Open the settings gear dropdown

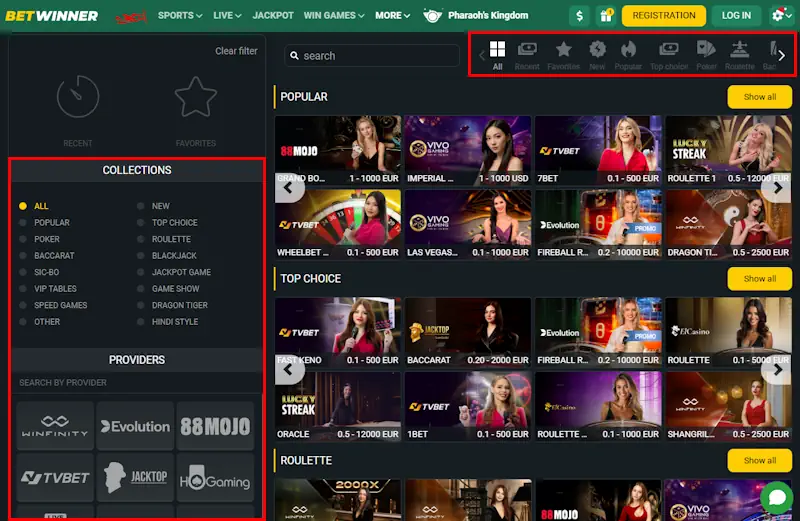781,16
